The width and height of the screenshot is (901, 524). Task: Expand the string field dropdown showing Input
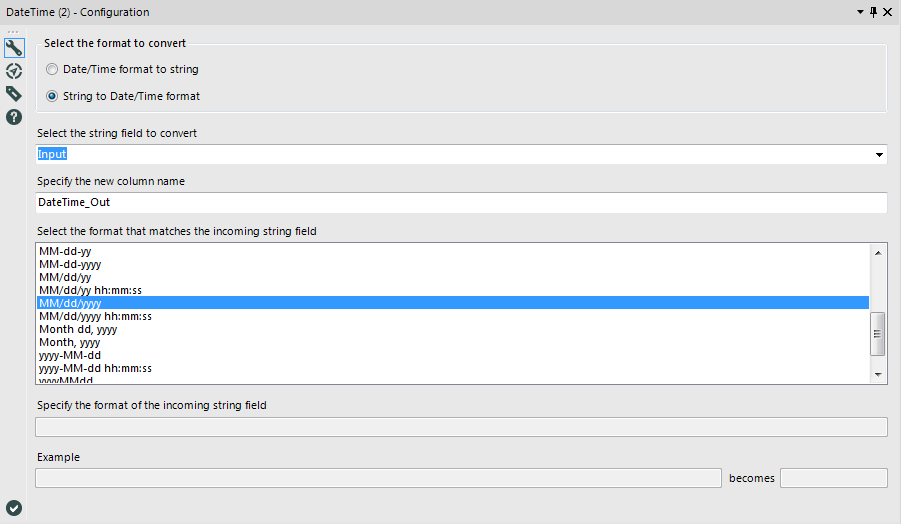879,155
